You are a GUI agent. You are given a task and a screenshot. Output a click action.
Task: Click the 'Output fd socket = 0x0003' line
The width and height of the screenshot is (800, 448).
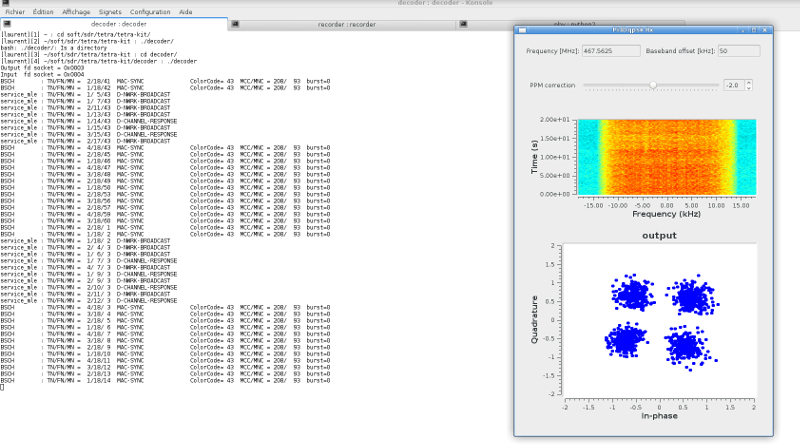click(42, 68)
